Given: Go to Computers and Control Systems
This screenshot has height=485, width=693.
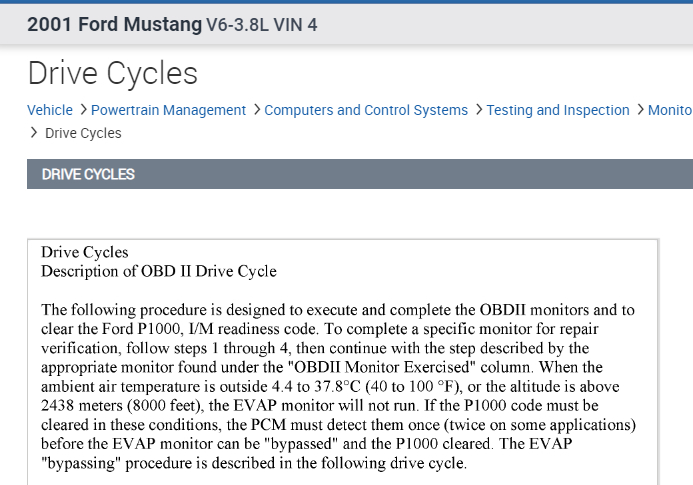Looking at the screenshot, I should point(366,110).
